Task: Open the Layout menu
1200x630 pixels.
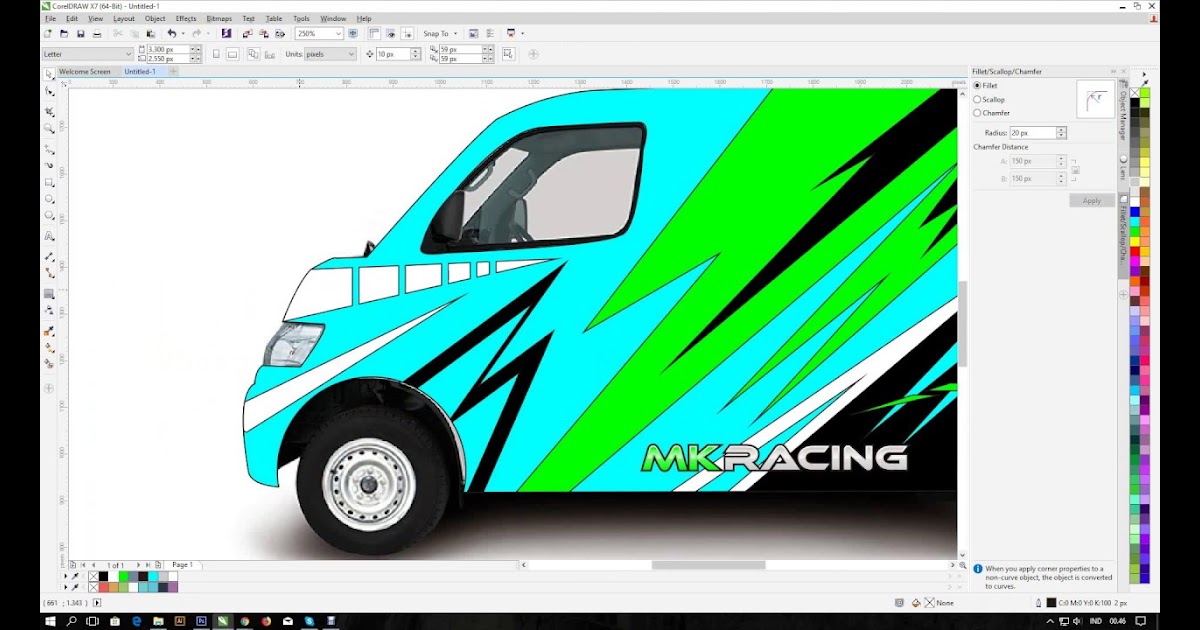Action: click(x=124, y=18)
